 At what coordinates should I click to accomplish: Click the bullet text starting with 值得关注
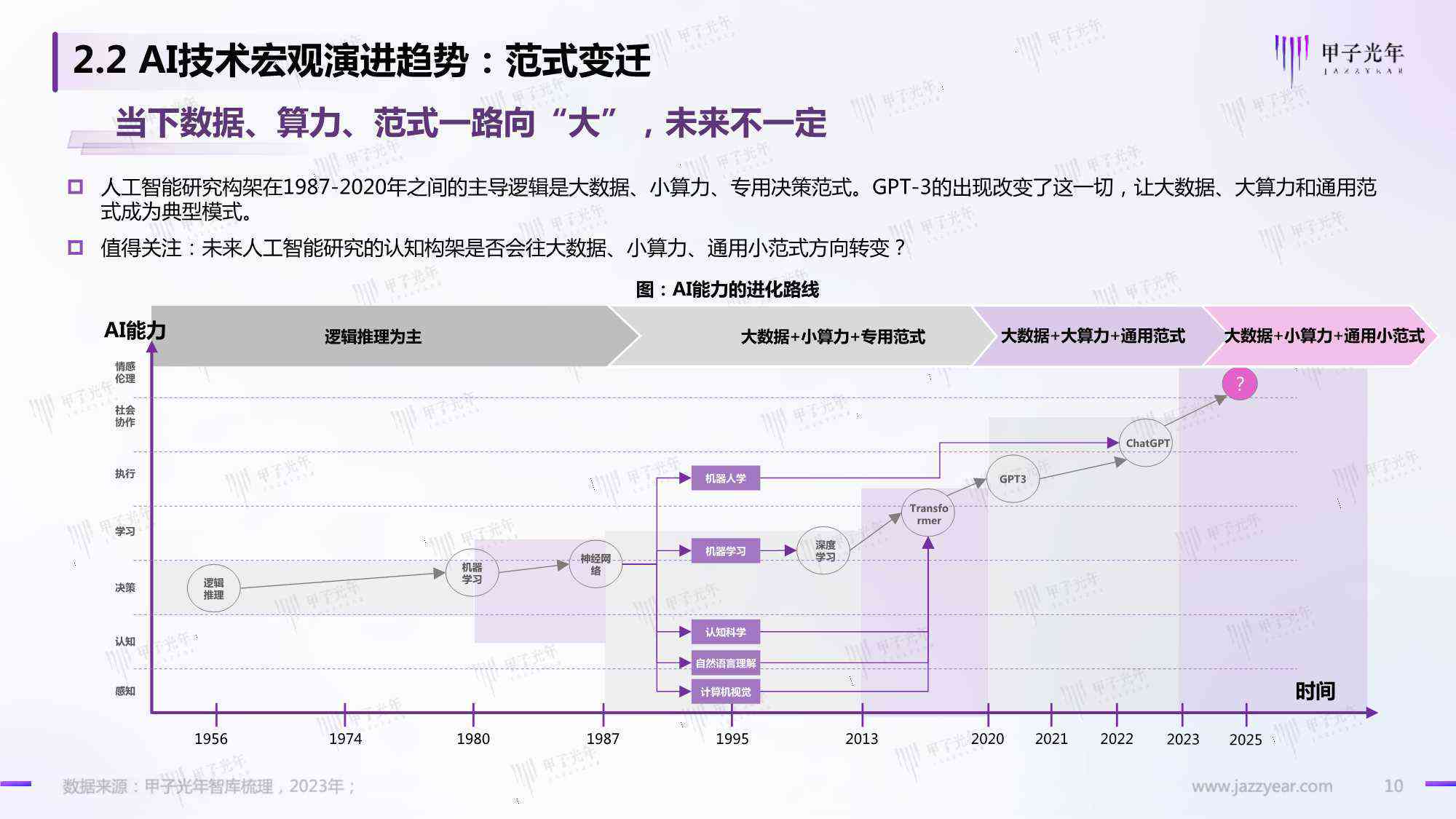pyautogui.click(x=503, y=248)
